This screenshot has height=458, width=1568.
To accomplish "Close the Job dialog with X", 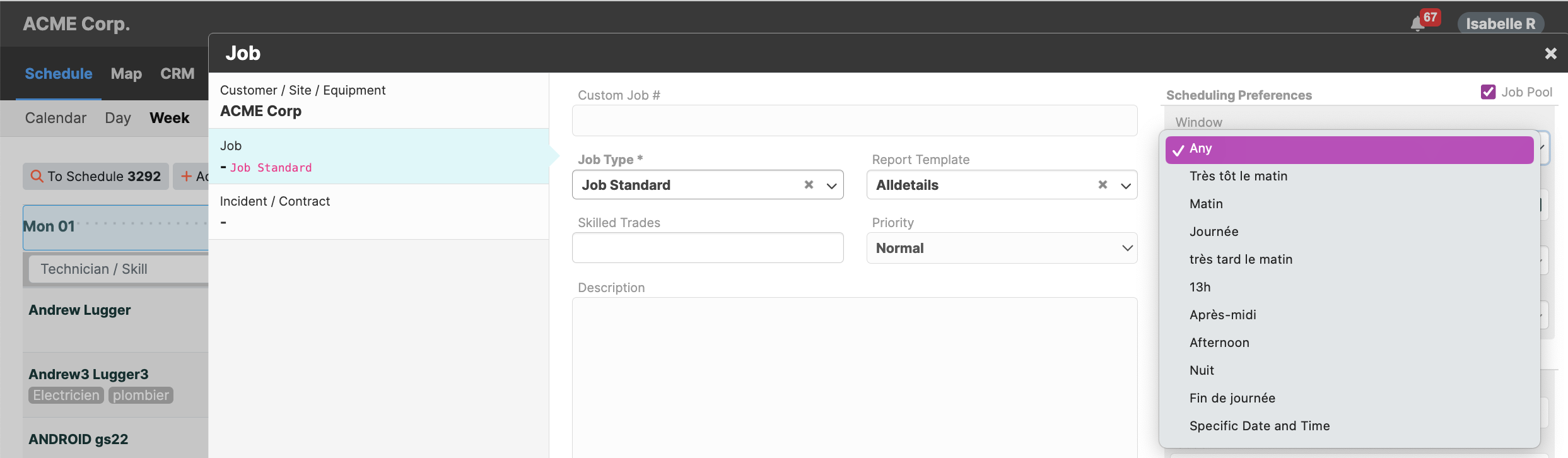I will (x=1550, y=54).
